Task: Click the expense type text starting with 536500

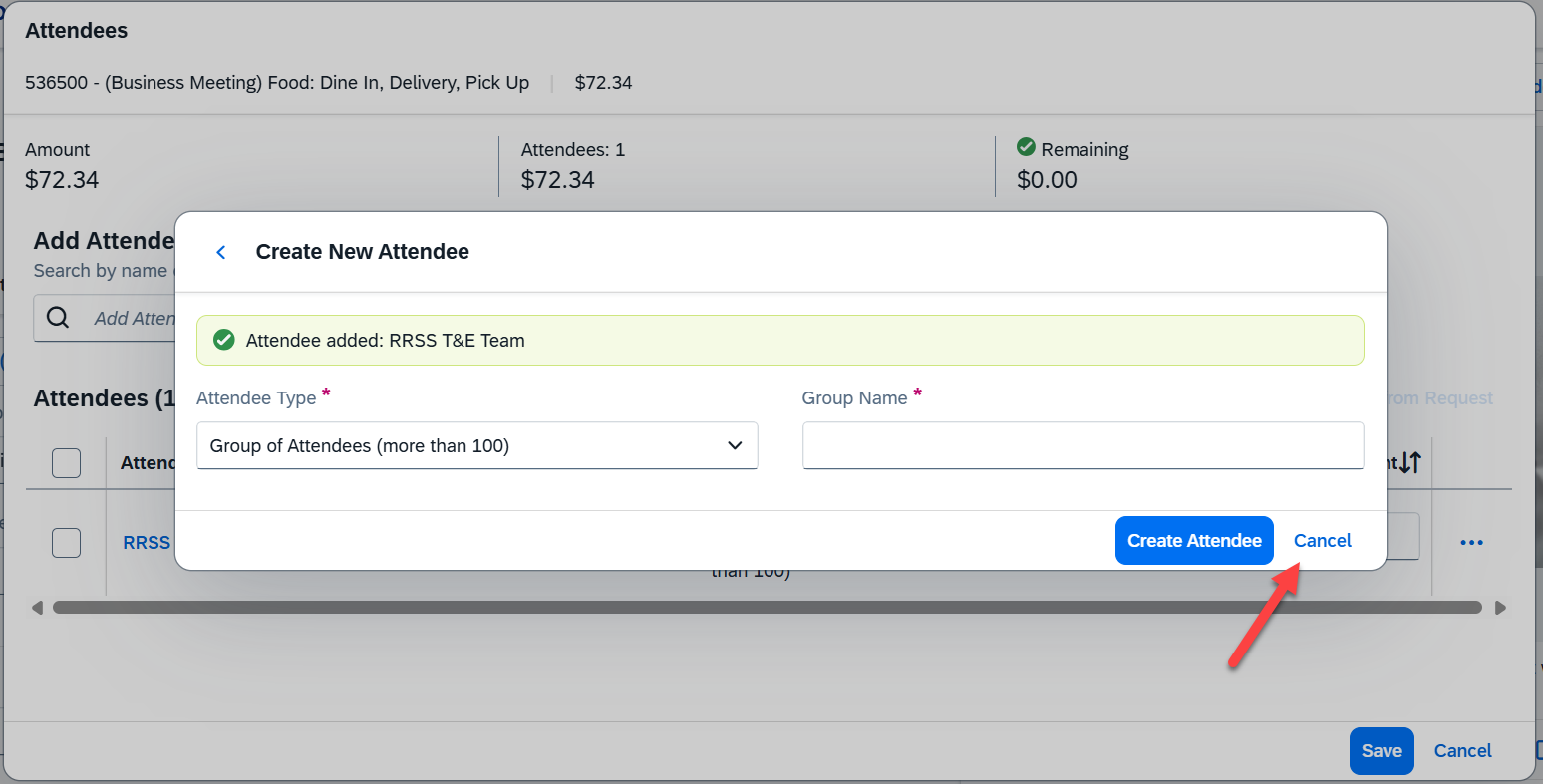Action: click(x=277, y=83)
